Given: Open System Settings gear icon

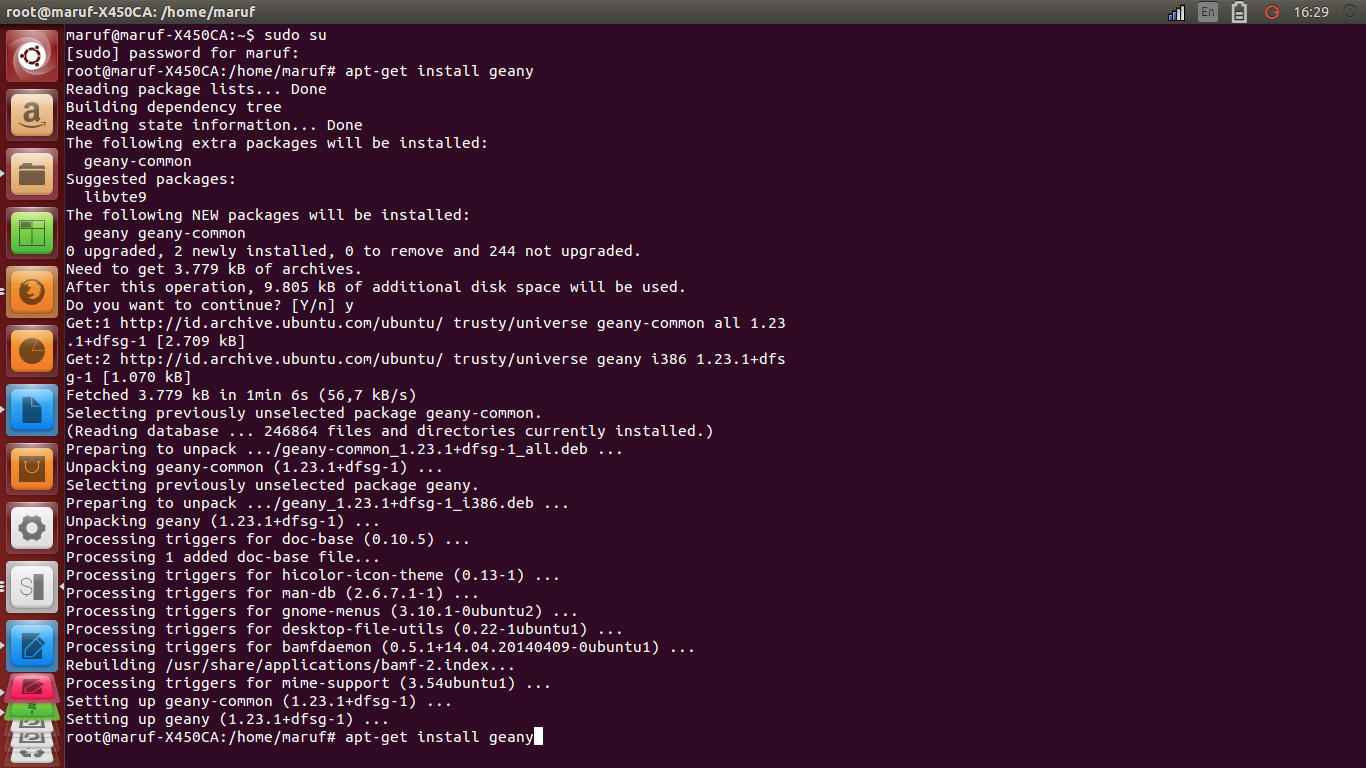Looking at the screenshot, I should [32, 528].
